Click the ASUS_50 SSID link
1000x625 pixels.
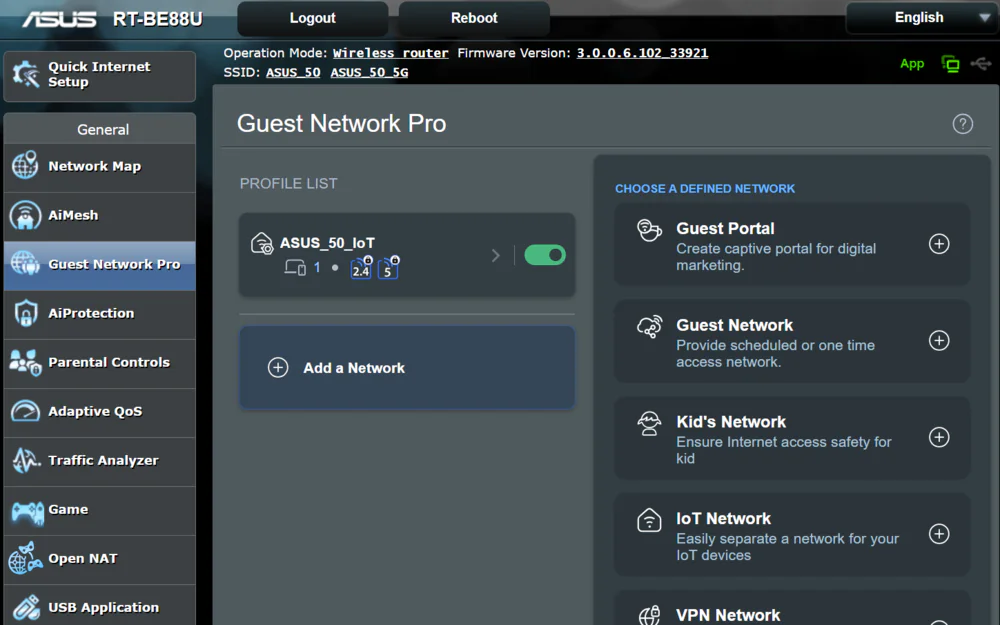tap(293, 72)
